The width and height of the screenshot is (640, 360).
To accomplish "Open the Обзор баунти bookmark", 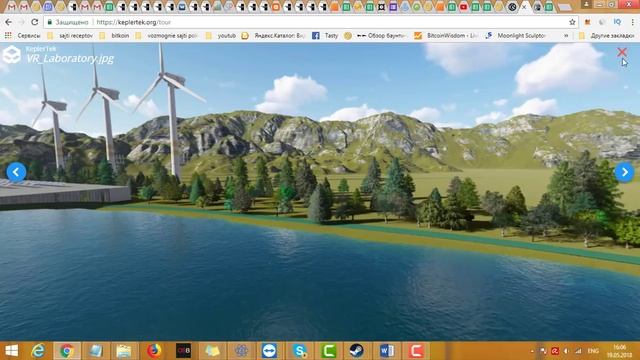I will [375, 36].
